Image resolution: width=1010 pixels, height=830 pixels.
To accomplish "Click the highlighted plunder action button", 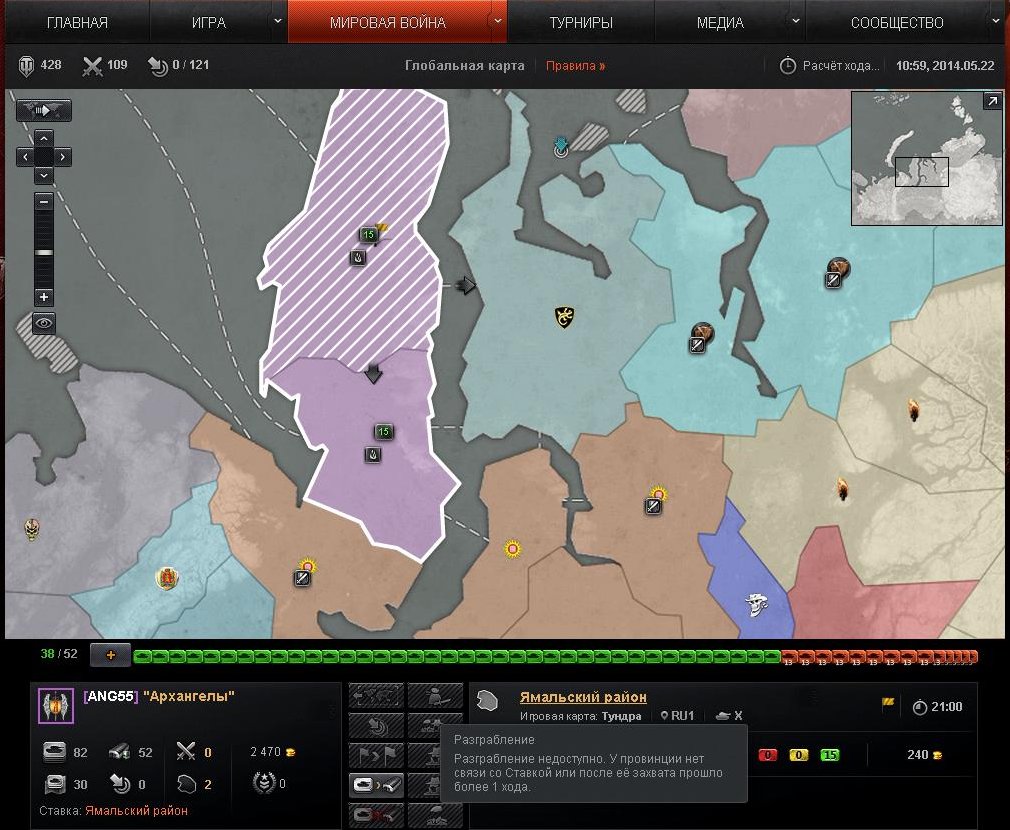I will coord(376,785).
